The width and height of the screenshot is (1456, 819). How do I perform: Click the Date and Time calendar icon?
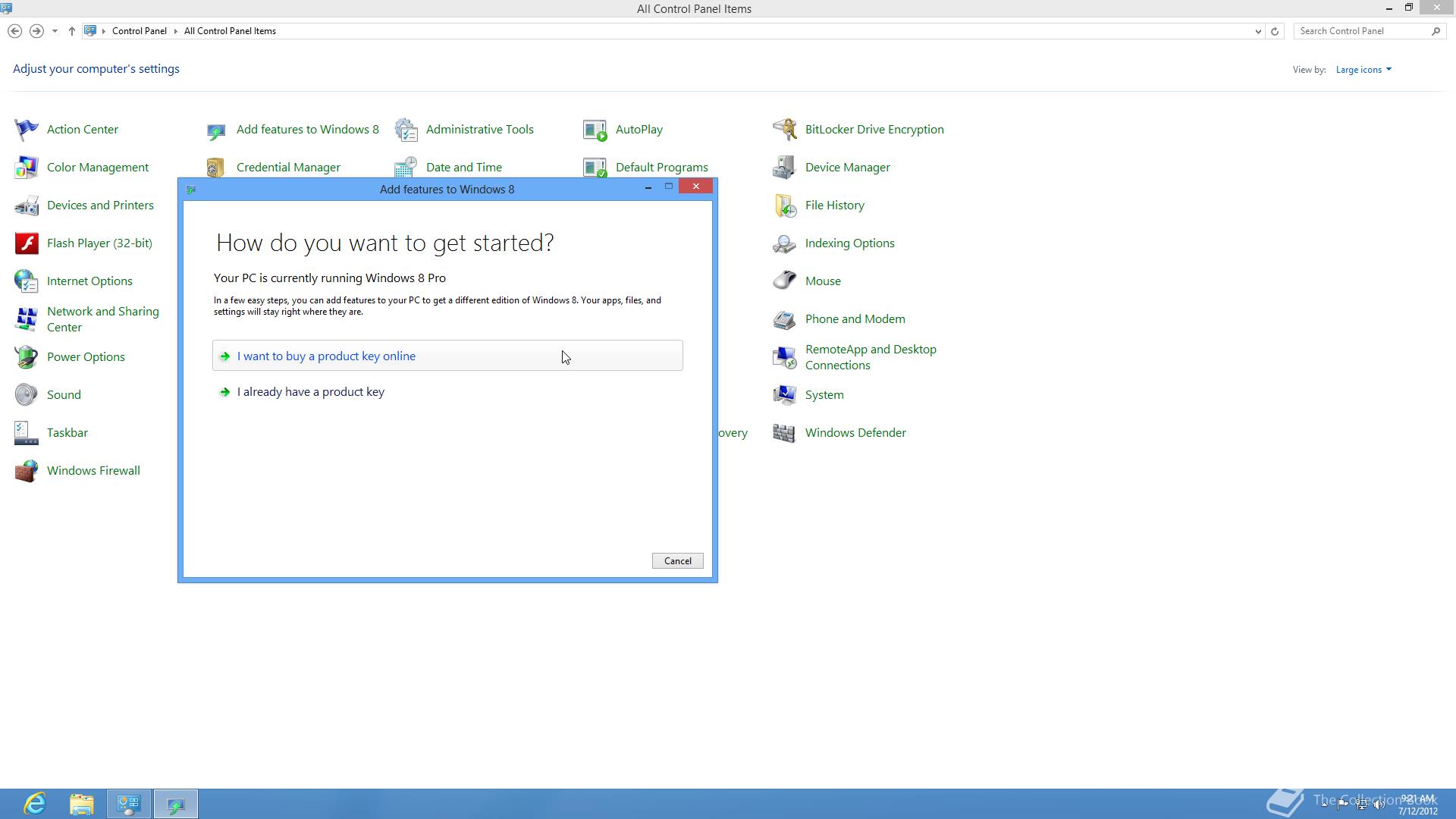(x=406, y=167)
